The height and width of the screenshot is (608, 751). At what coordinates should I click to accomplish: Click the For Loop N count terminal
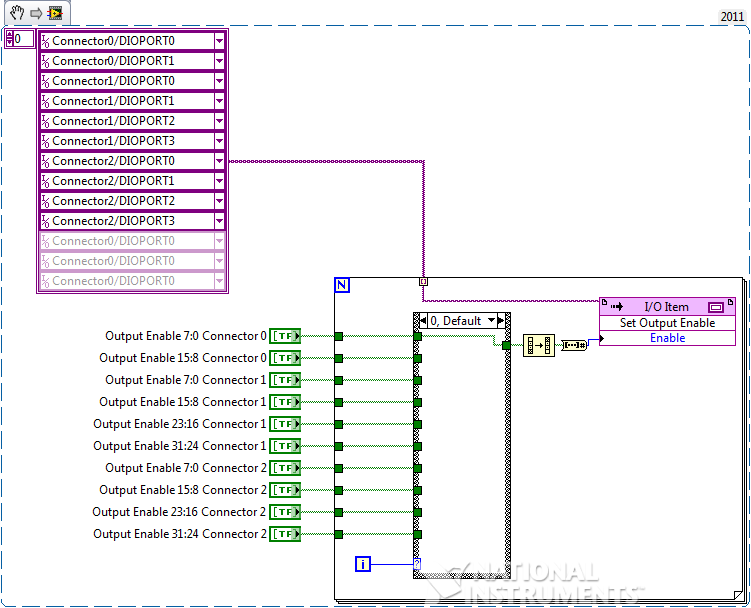(342, 285)
